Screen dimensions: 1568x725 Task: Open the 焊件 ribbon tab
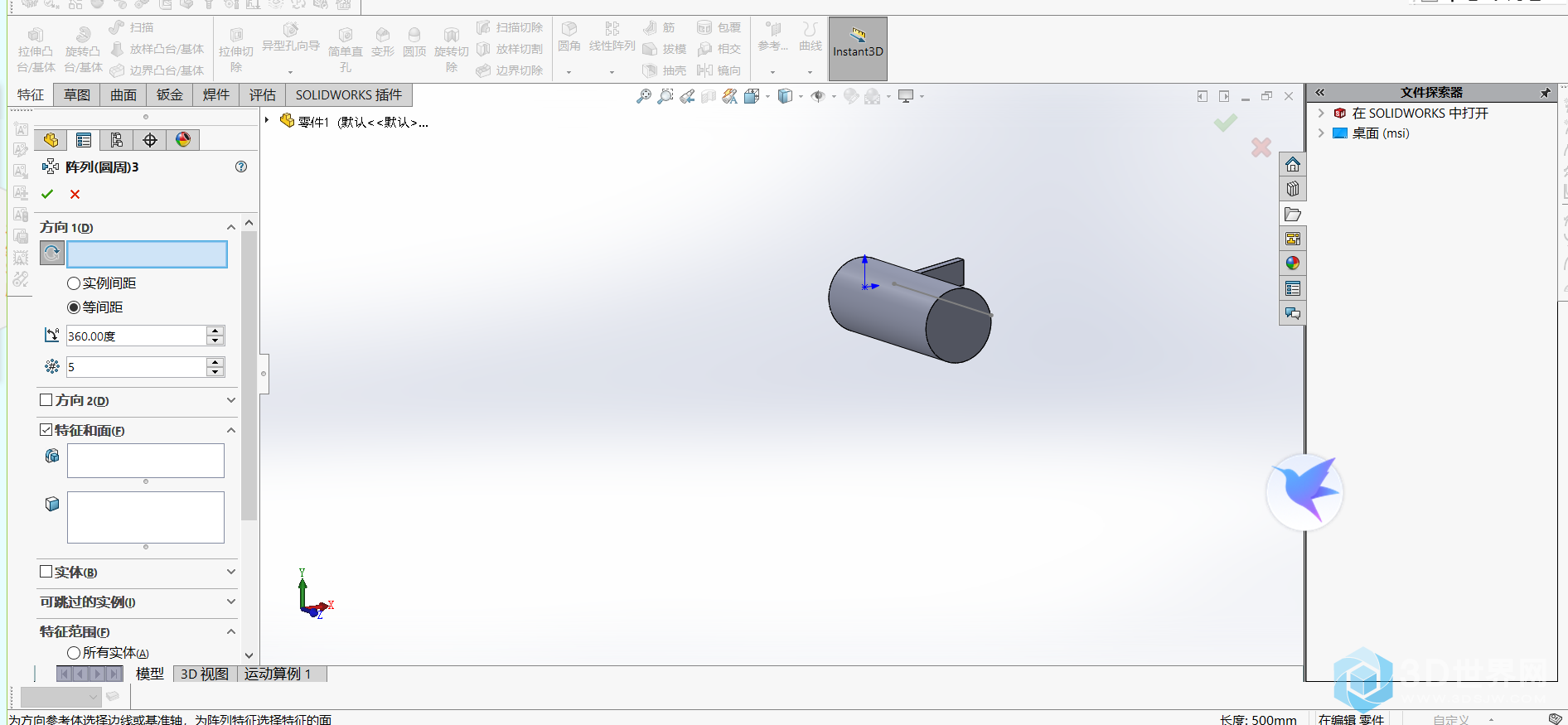click(x=216, y=95)
